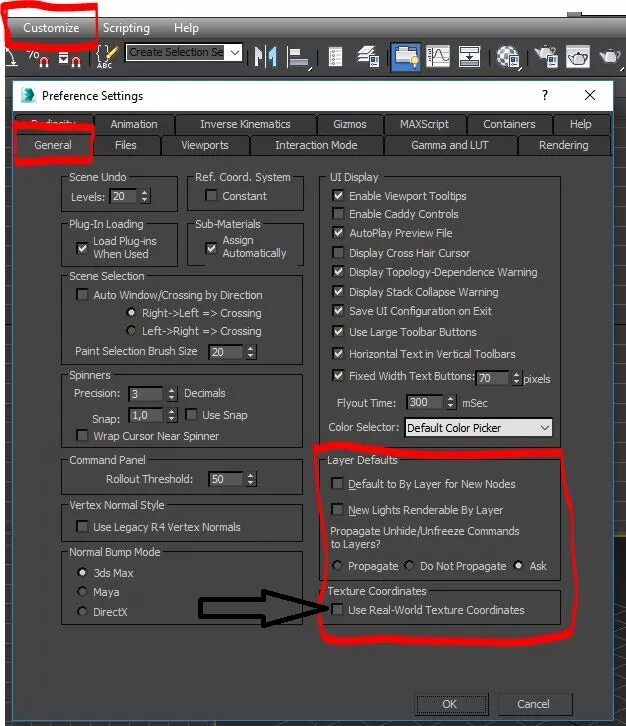Screen dimensions: 626x726
Task: Select the Propagate radio option
Action: (337, 565)
